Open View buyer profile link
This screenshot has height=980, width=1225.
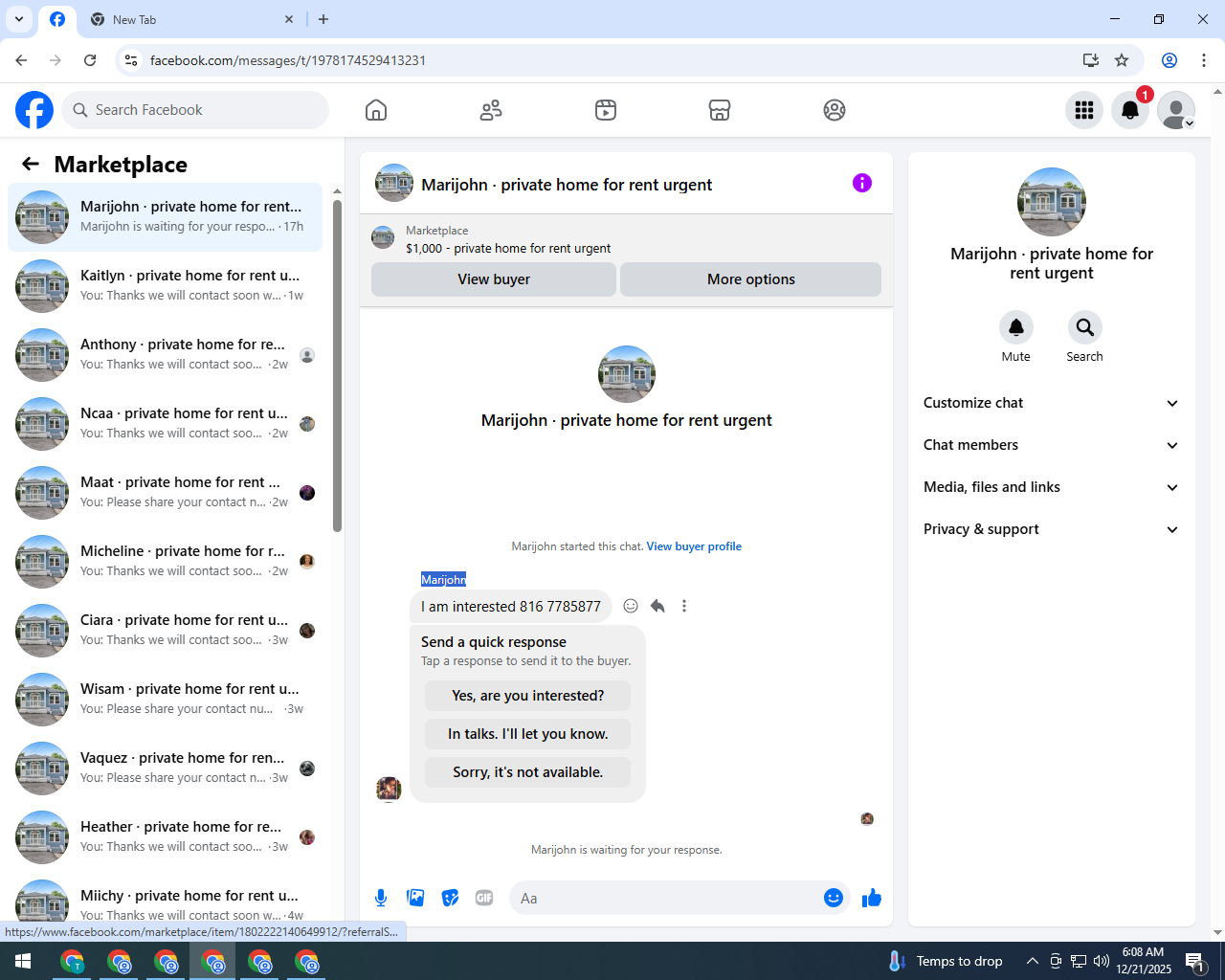coord(694,546)
